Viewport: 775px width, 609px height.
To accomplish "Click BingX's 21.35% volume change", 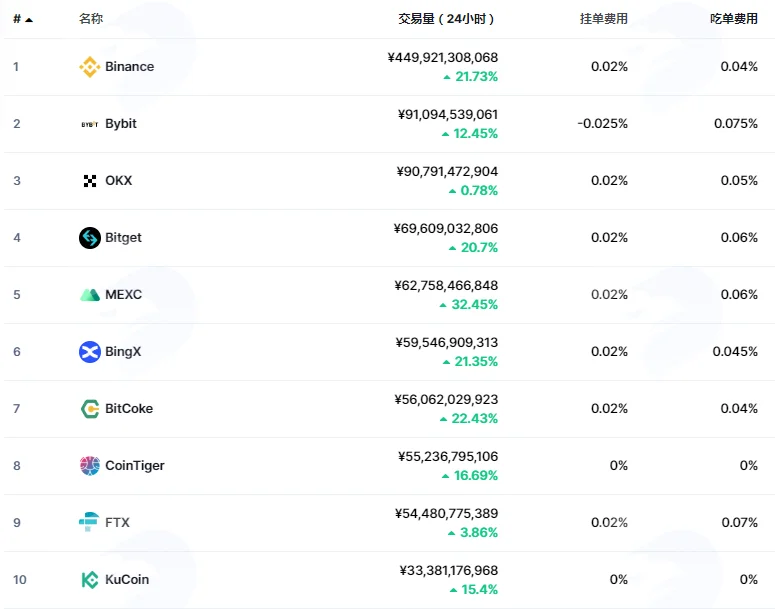I will coord(471,361).
